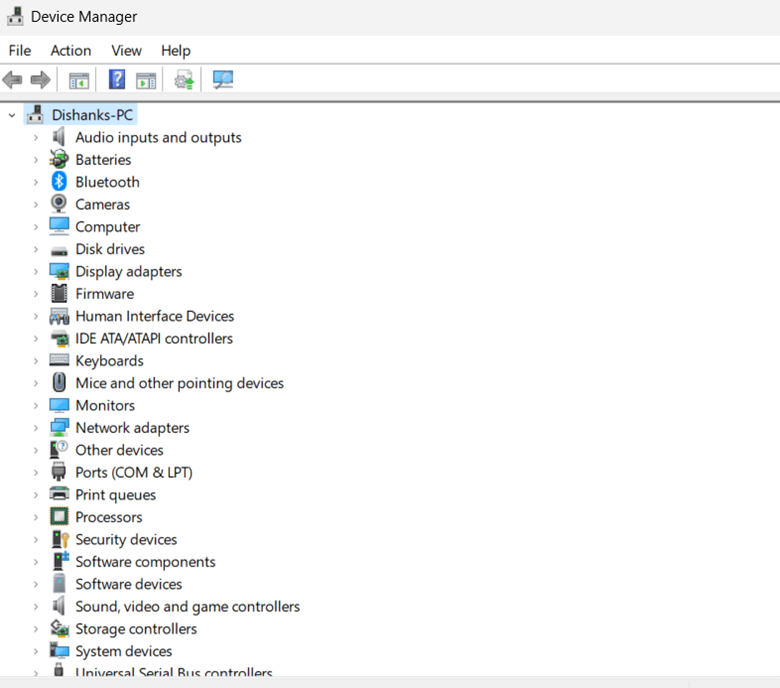
Task: Click the Keyboards icon
Action: (x=59, y=360)
